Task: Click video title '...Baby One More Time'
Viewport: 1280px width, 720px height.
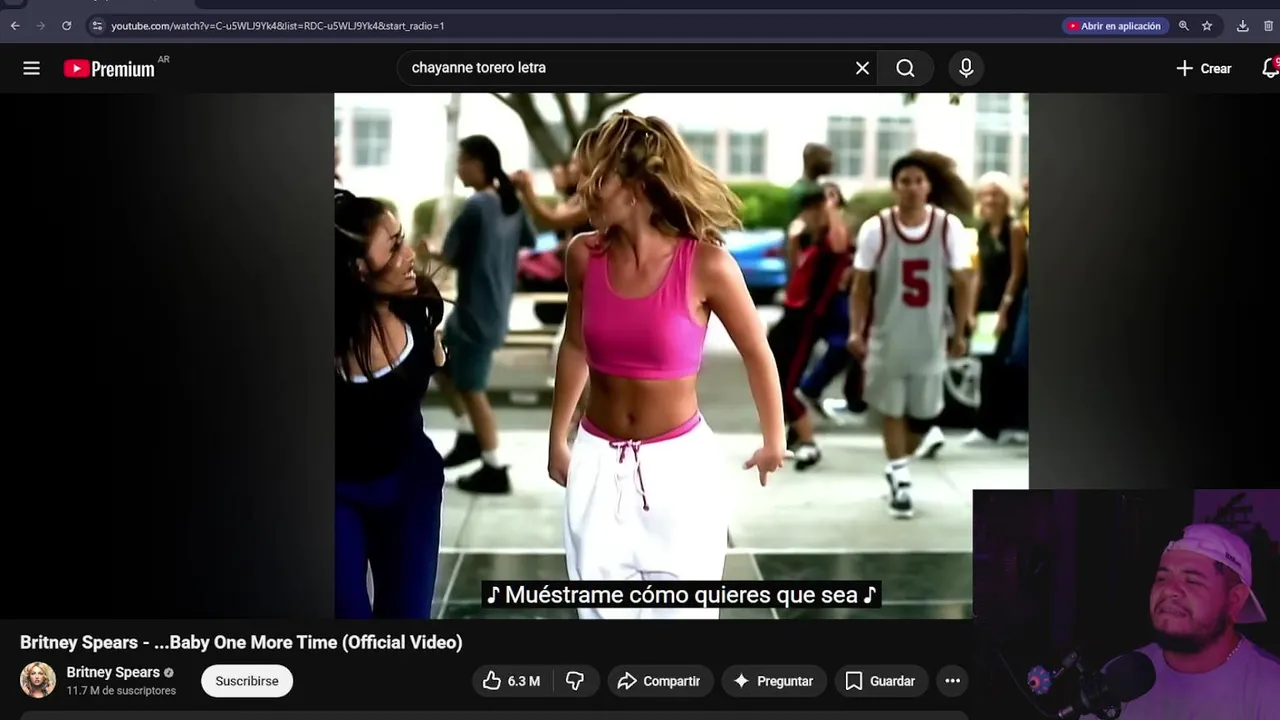Action: pos(241,642)
